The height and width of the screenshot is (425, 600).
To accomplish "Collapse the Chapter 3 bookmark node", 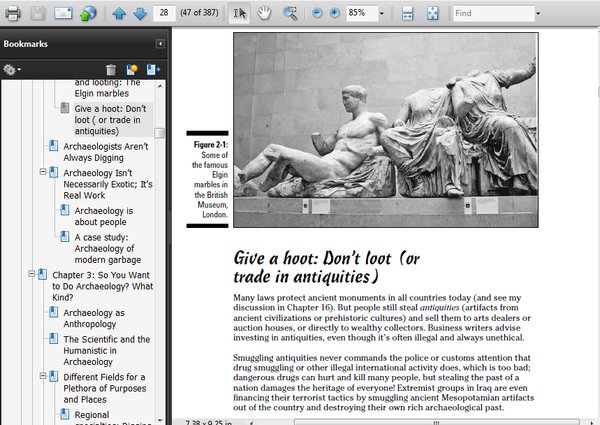I will [x=32, y=273].
